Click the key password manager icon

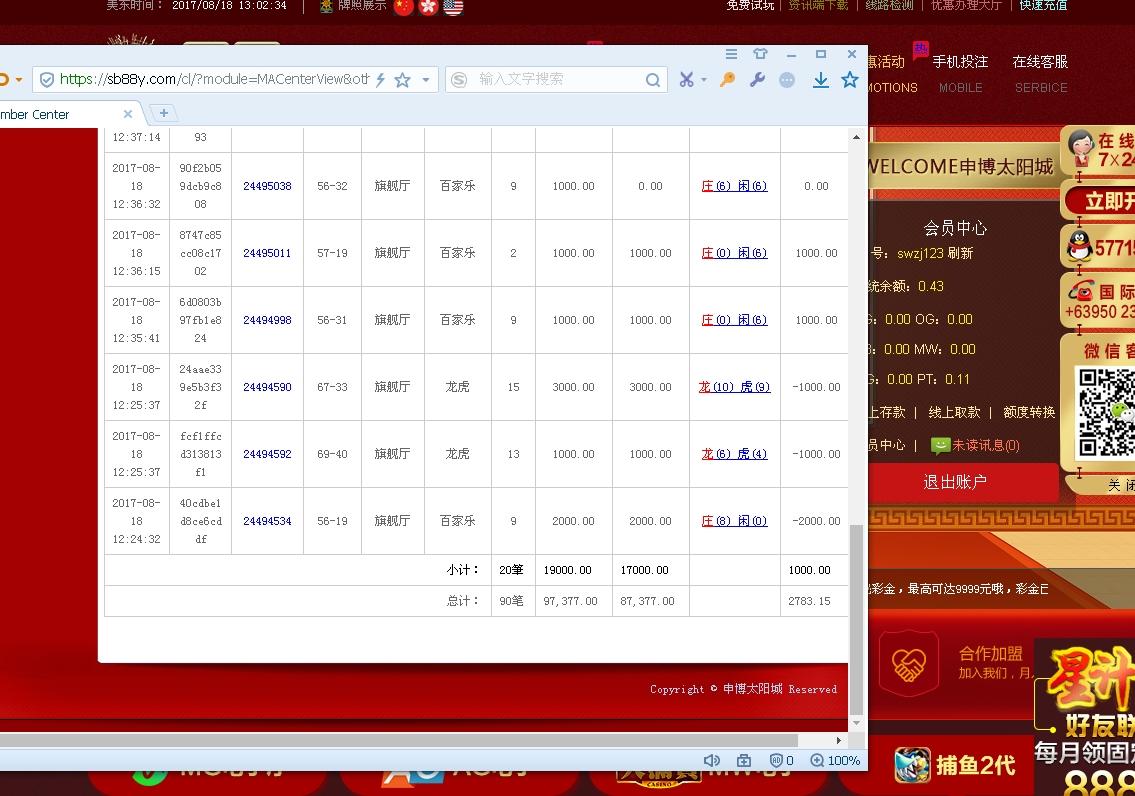pos(727,80)
